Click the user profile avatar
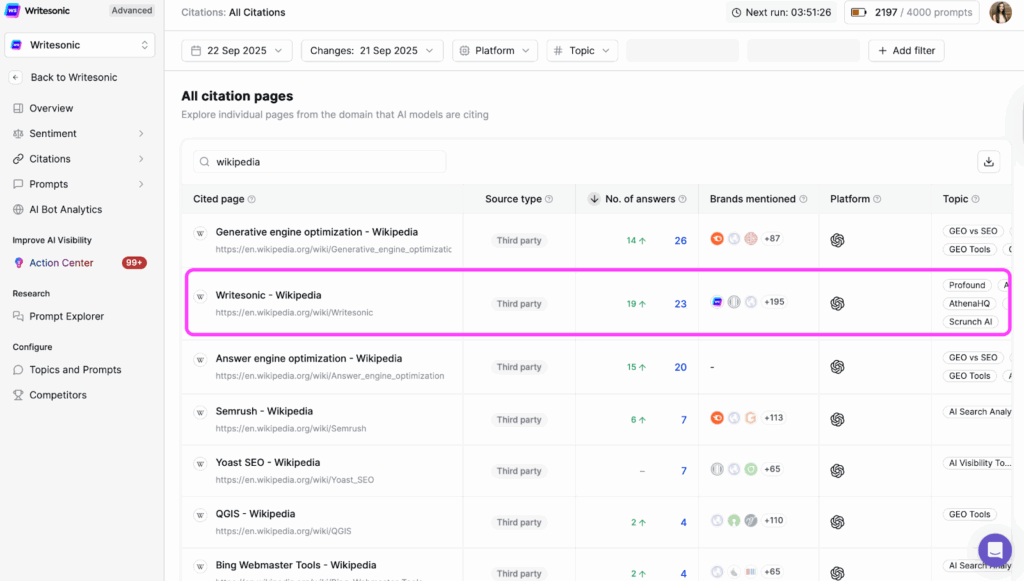The height and width of the screenshot is (581, 1024). [x=999, y=12]
